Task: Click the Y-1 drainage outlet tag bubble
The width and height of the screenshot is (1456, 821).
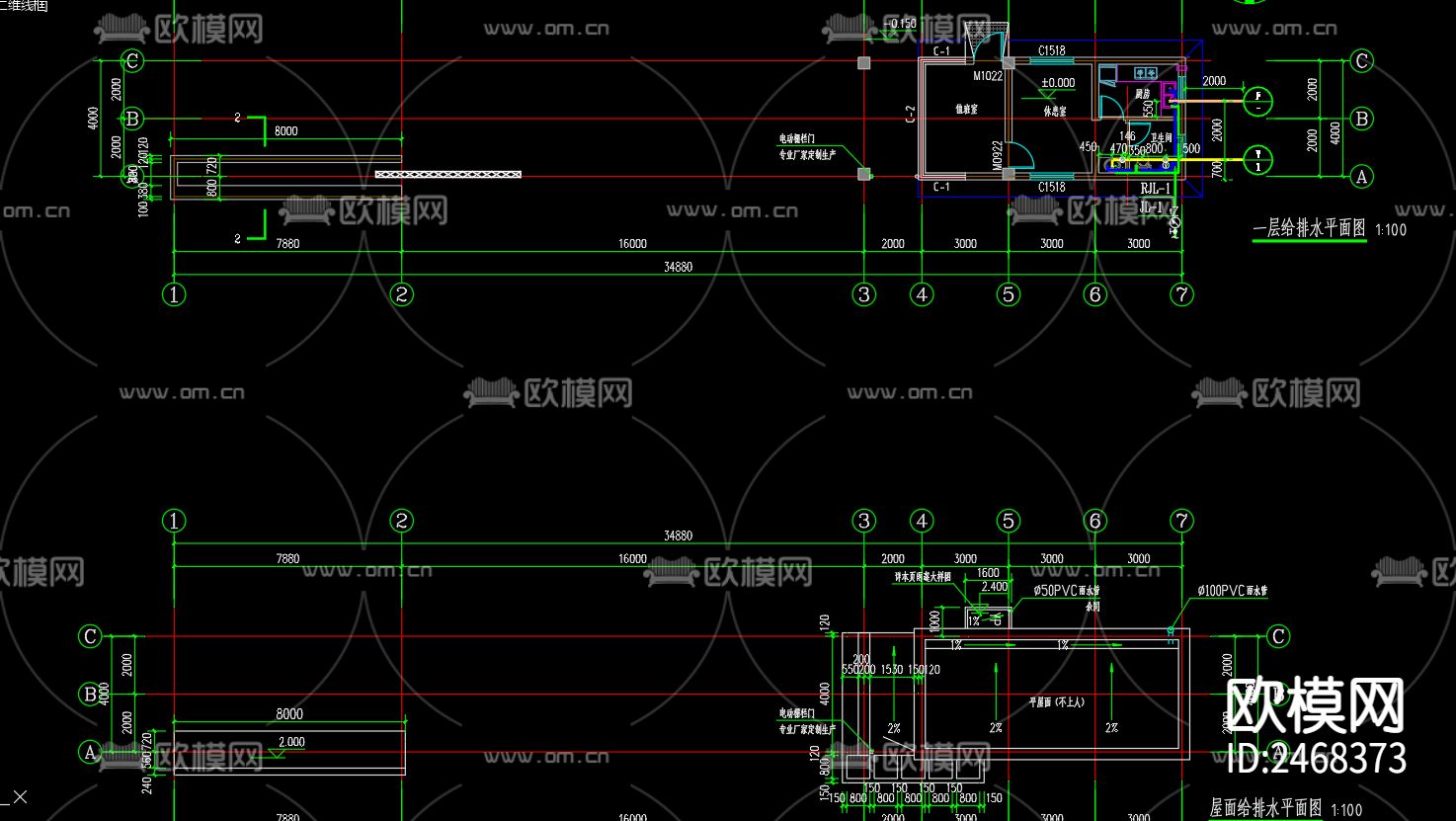Action: point(1257,159)
